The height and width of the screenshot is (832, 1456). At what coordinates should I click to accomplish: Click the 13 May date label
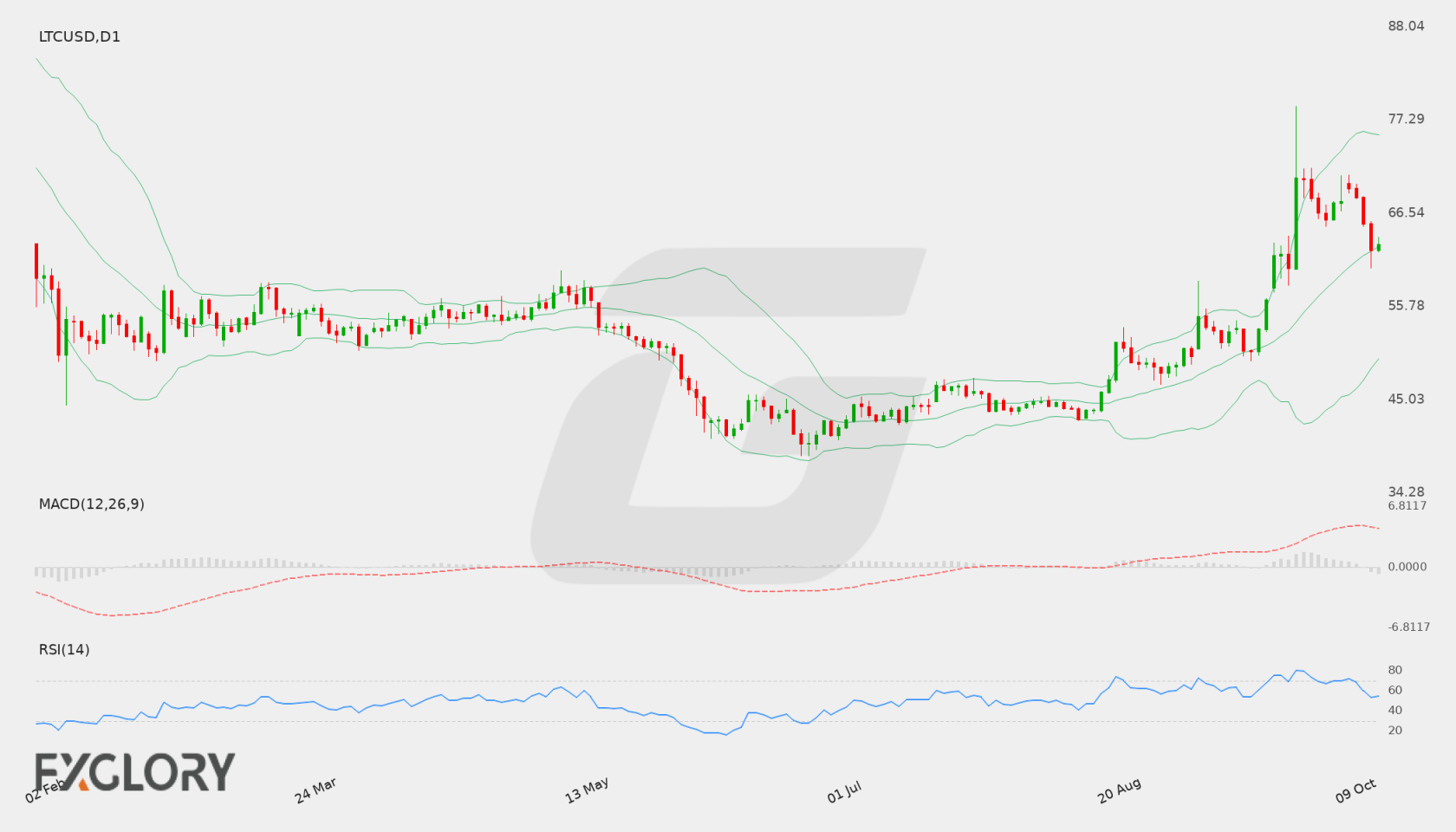click(587, 790)
